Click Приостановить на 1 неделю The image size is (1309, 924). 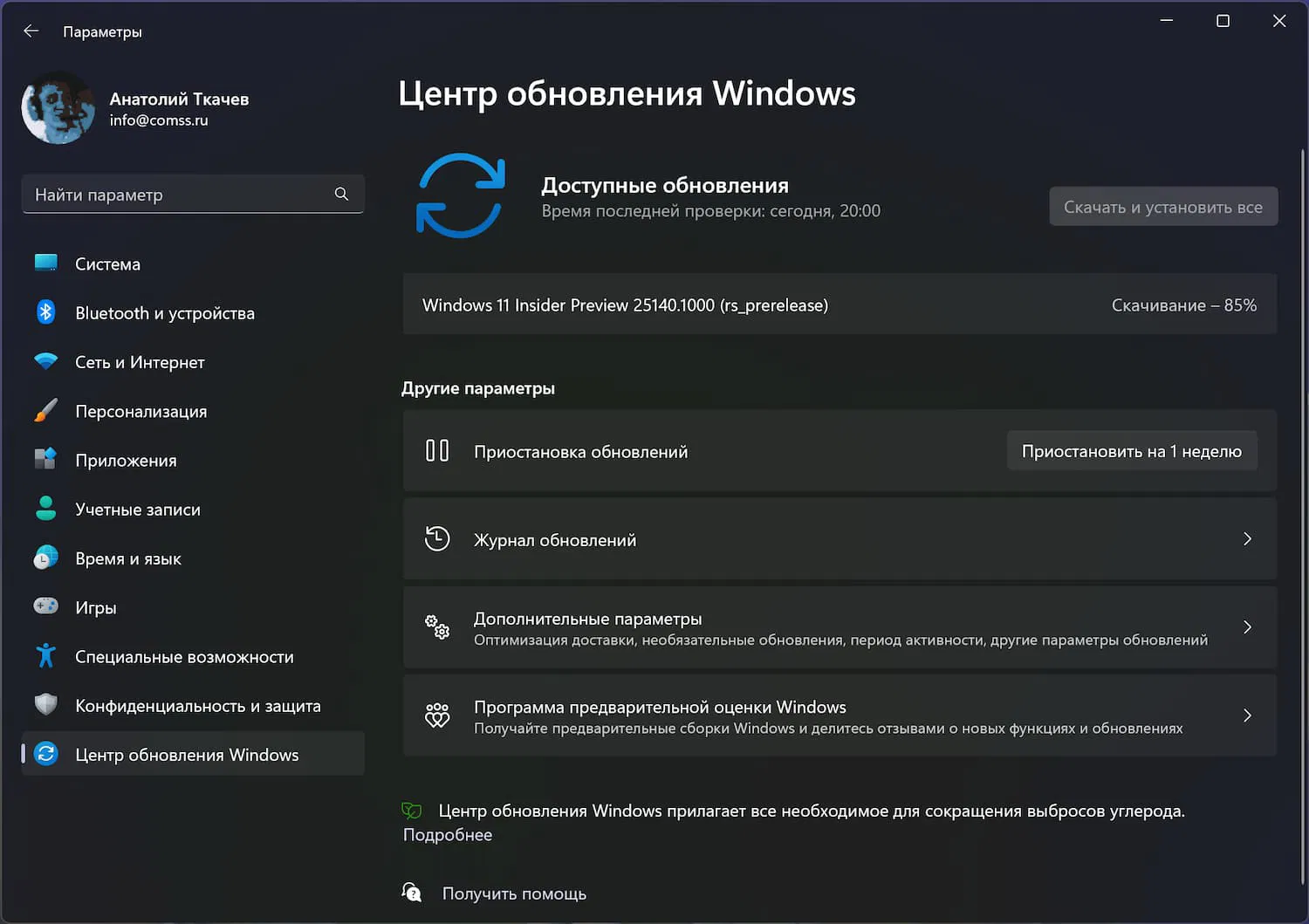(x=1132, y=450)
